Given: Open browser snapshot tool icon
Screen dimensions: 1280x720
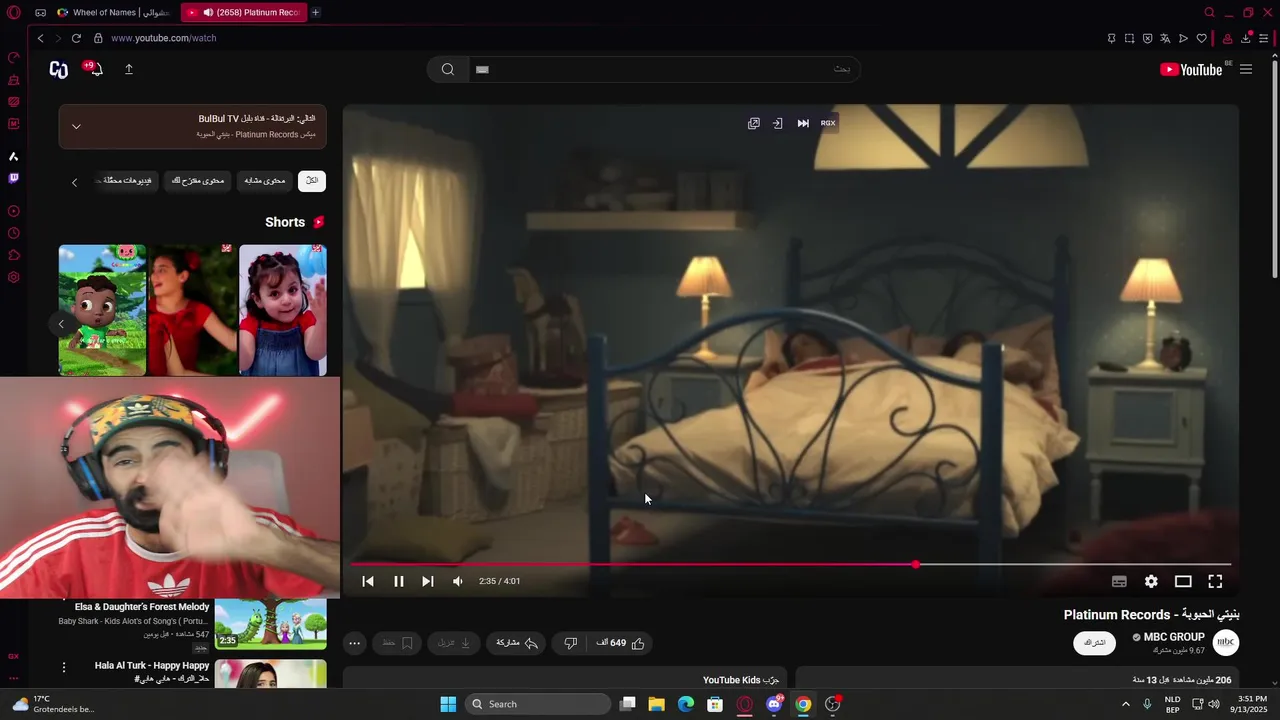Looking at the screenshot, I should pyautogui.click(x=1129, y=38).
